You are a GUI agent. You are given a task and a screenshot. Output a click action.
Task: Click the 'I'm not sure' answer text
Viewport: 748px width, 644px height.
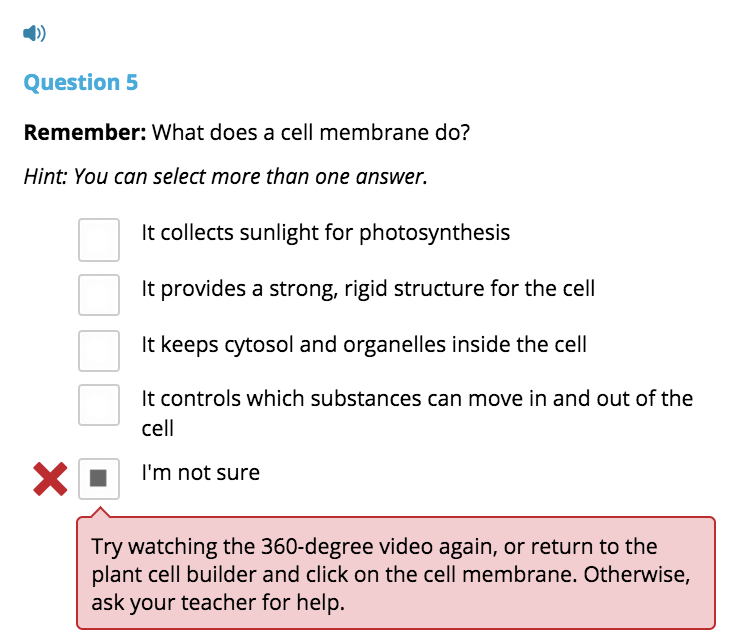201,473
